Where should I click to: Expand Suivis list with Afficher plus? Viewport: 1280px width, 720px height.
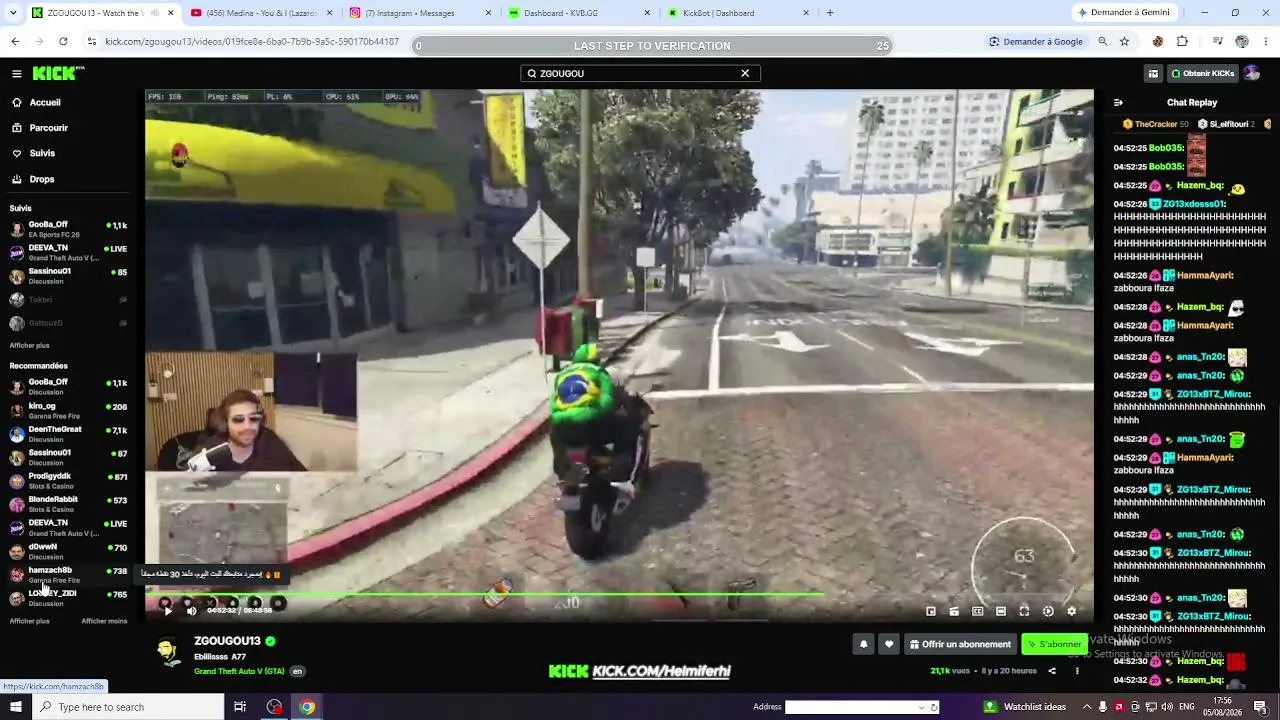click(29, 345)
